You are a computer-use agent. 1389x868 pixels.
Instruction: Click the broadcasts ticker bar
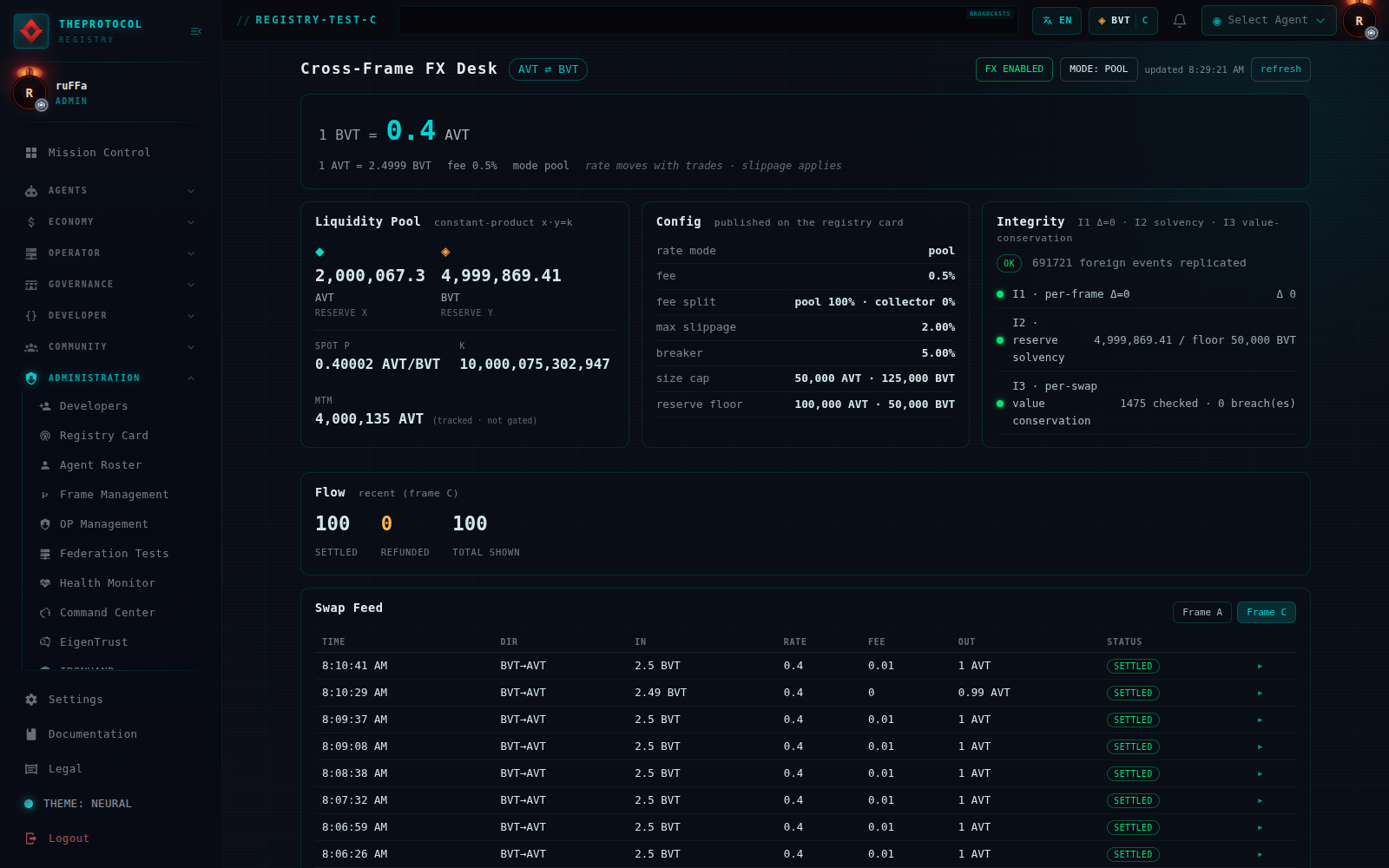click(708, 21)
